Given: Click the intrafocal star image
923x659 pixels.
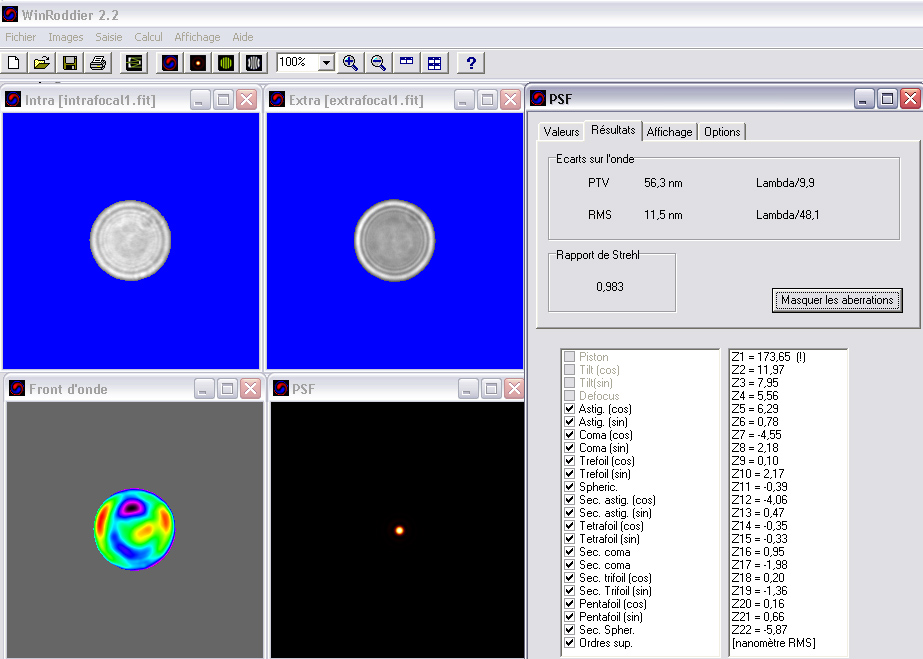Looking at the screenshot, I should [x=130, y=240].
